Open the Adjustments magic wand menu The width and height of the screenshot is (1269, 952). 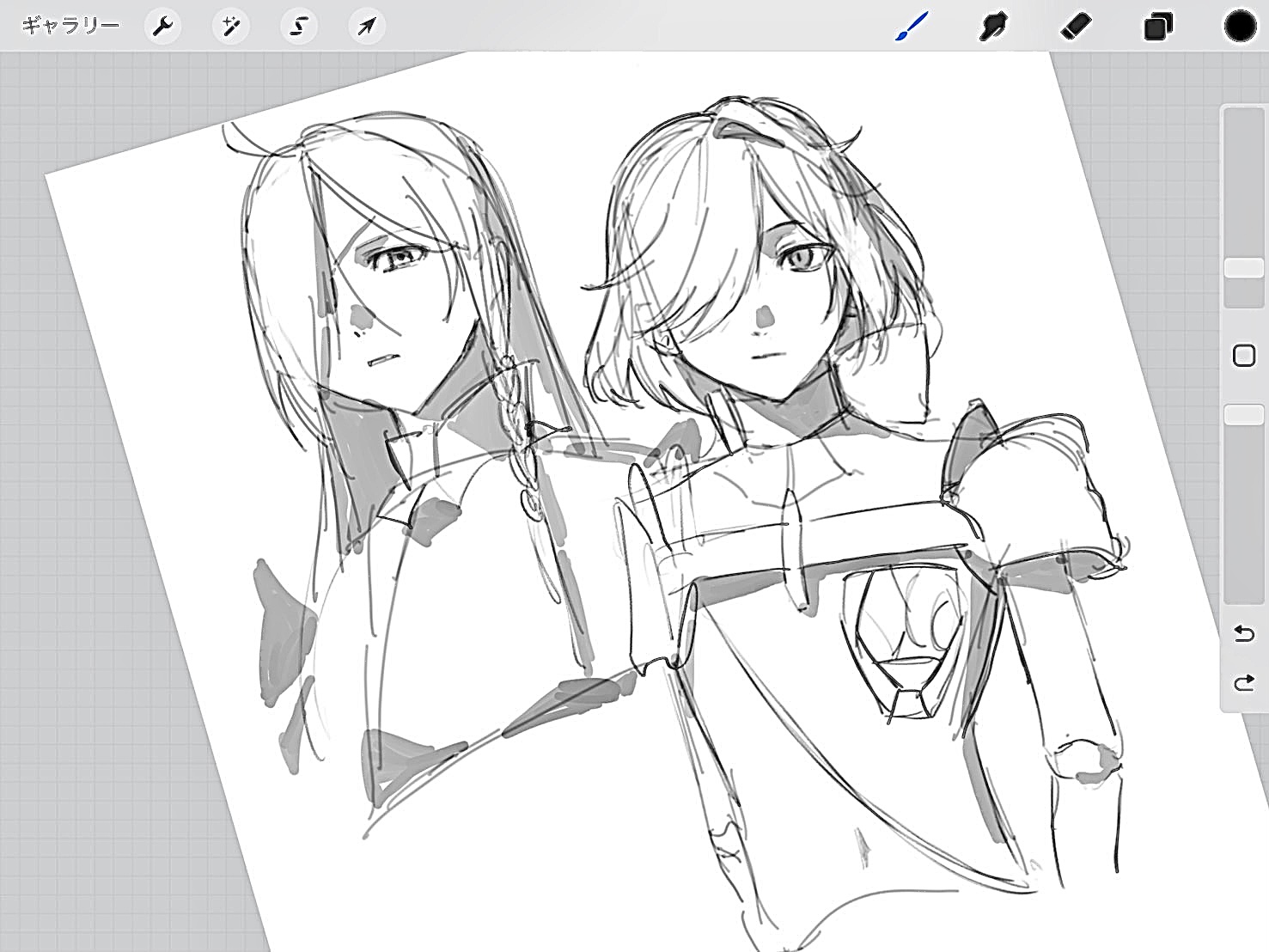tap(230, 27)
